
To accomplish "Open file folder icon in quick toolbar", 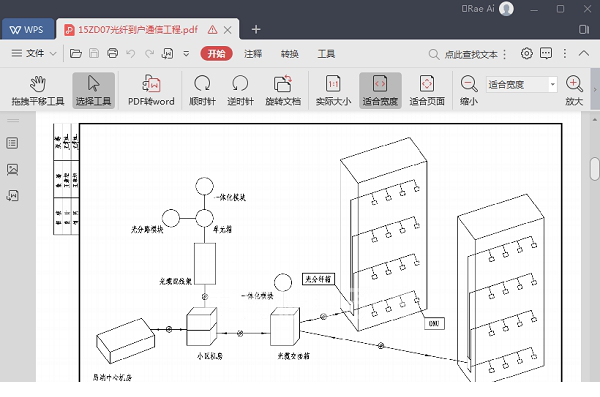I will tap(76, 53).
